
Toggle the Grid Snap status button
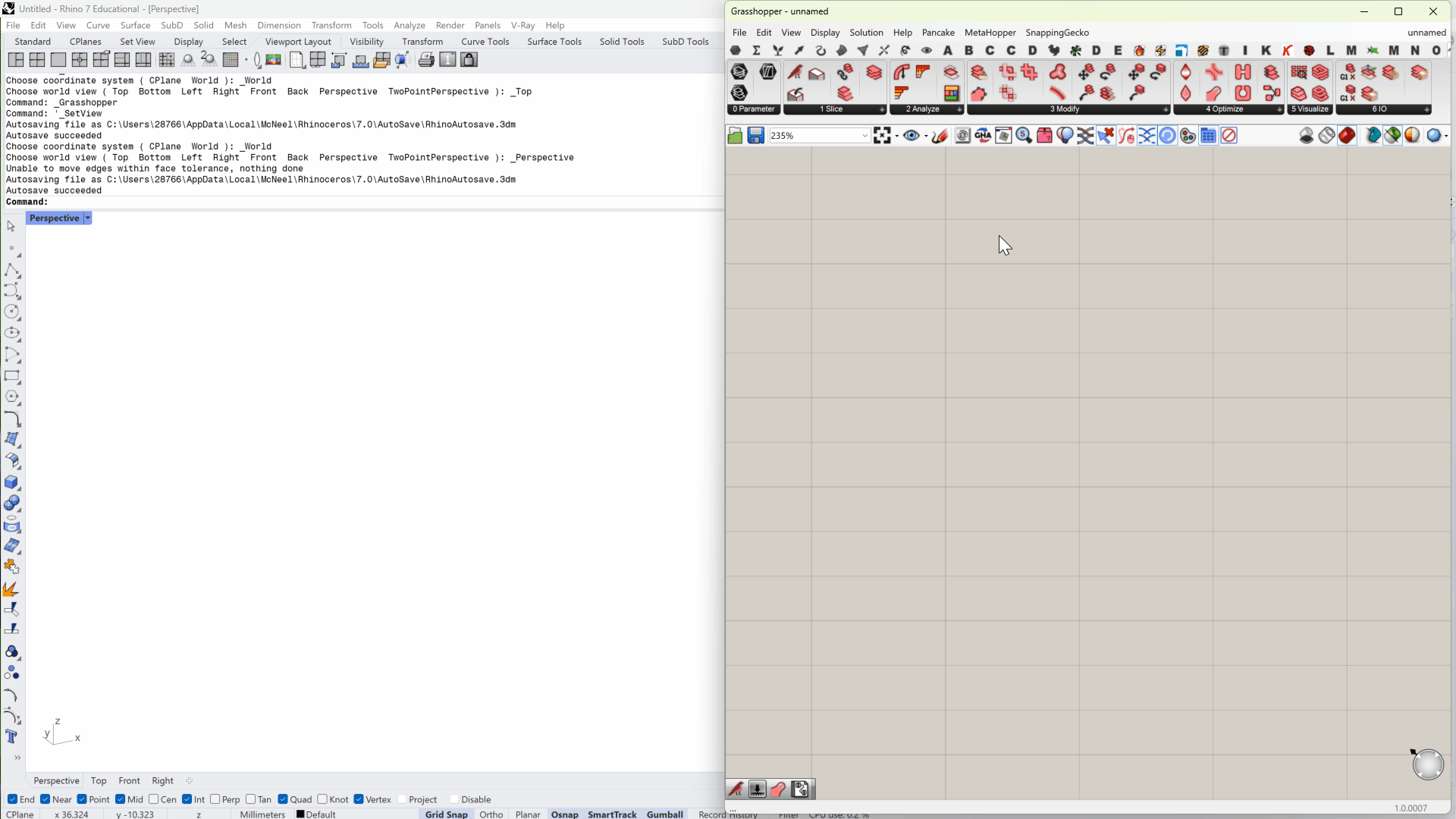[x=446, y=814]
